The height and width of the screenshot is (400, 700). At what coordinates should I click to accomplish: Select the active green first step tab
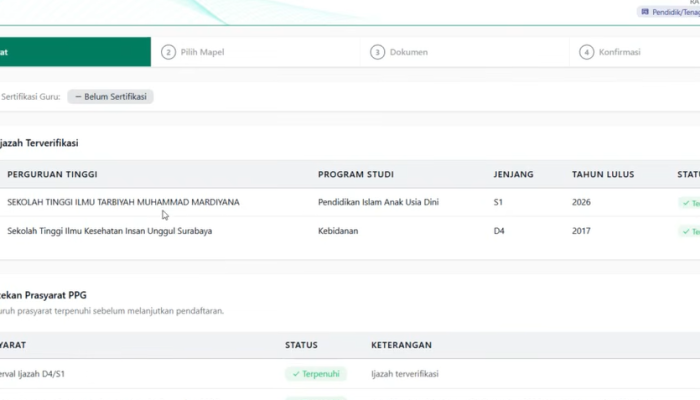pos(75,52)
